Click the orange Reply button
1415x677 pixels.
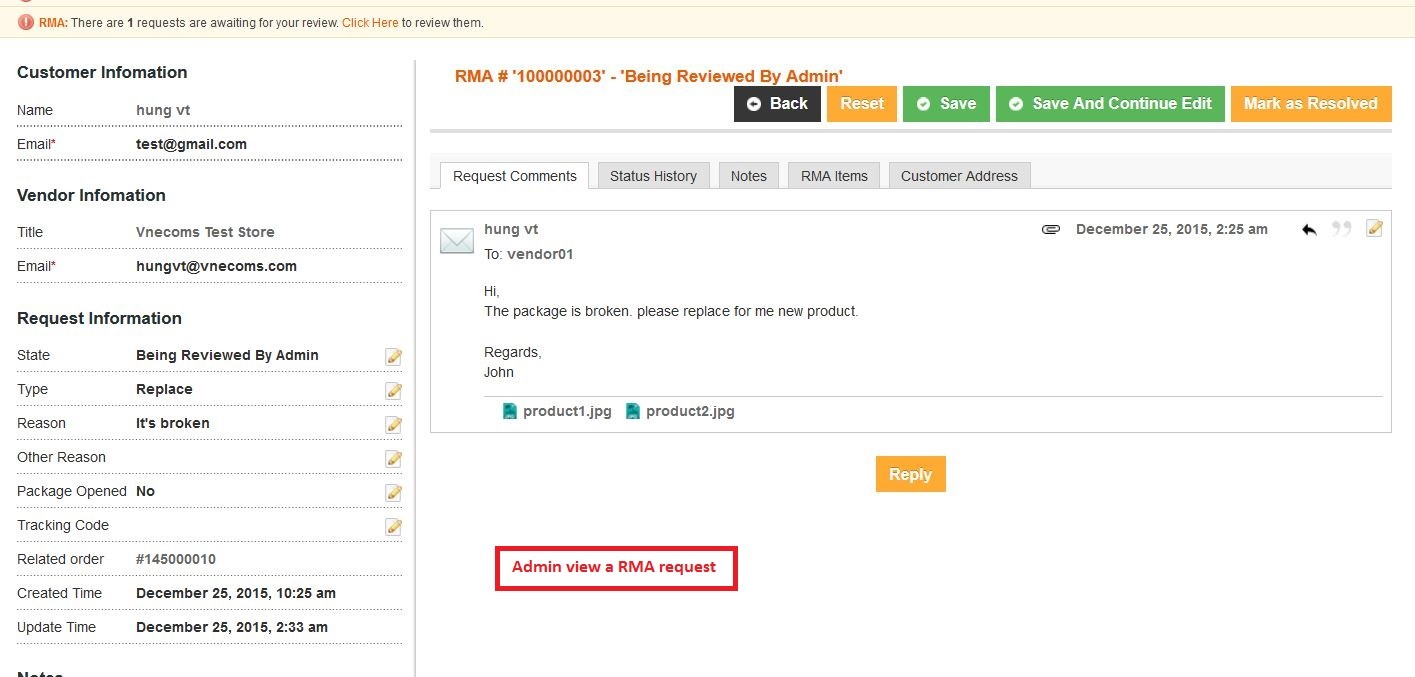910,474
